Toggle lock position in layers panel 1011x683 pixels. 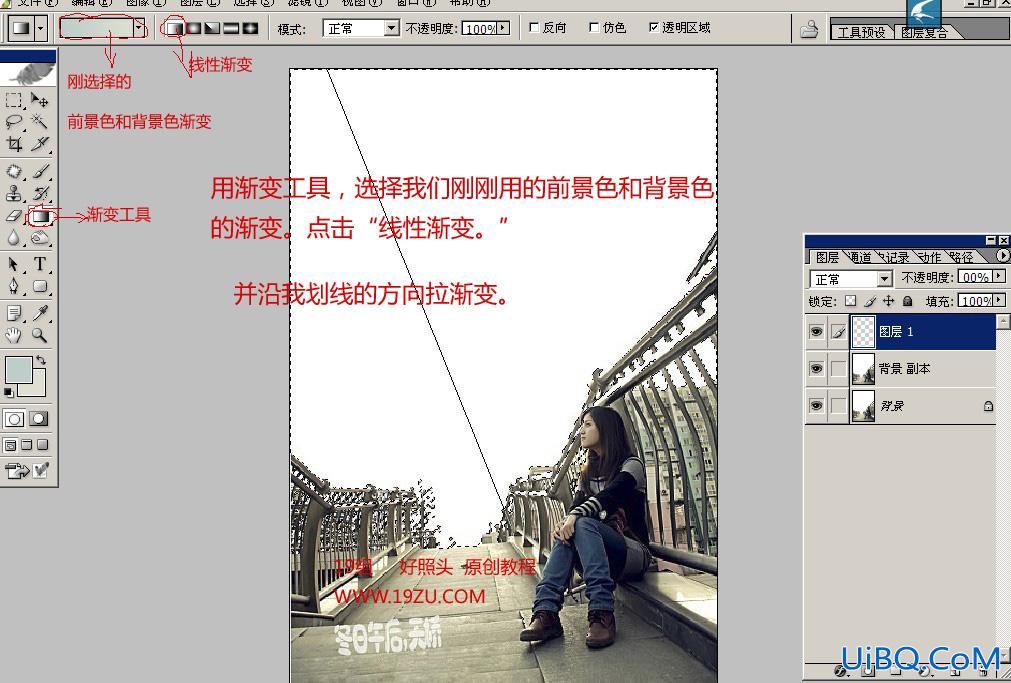point(888,301)
